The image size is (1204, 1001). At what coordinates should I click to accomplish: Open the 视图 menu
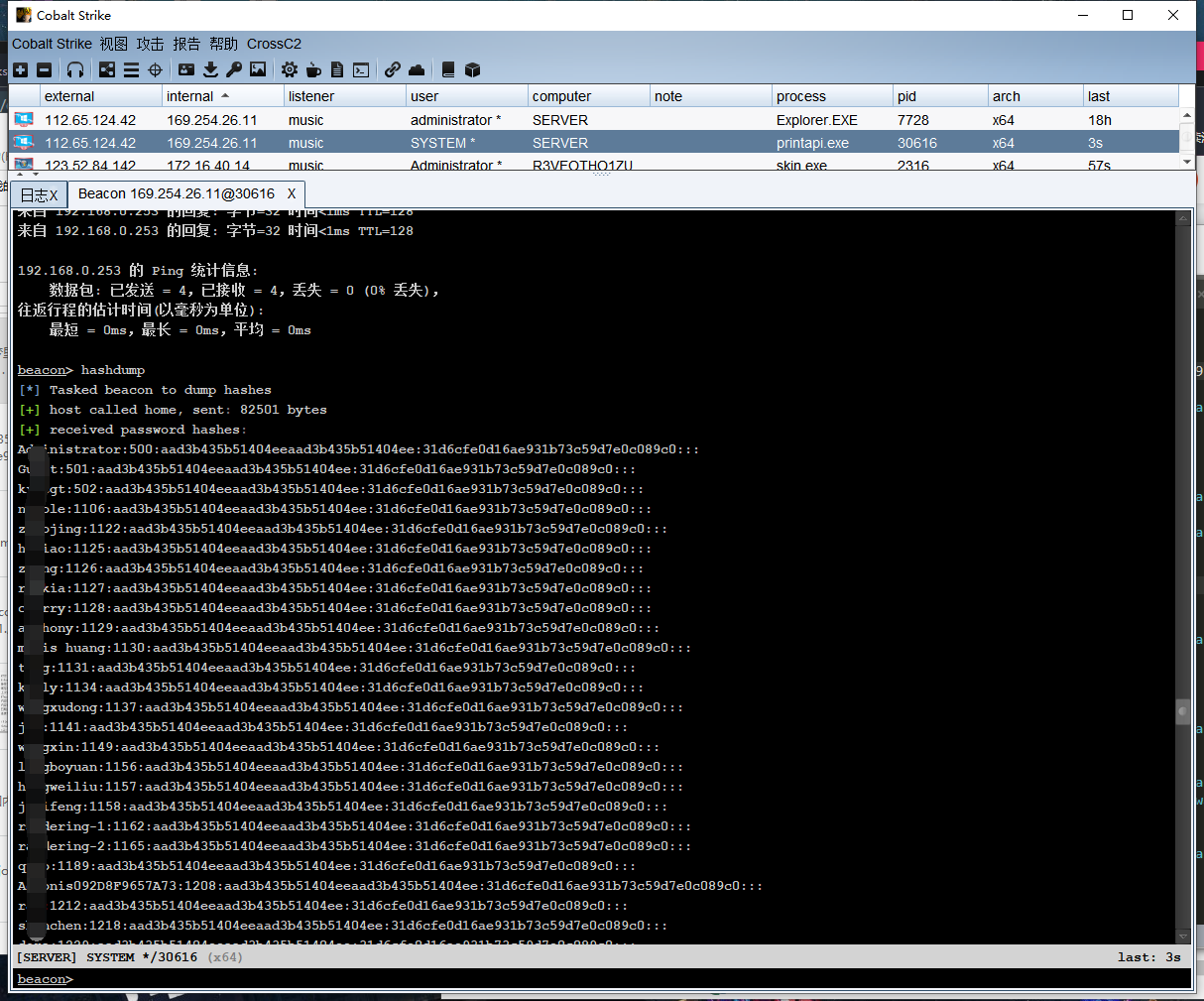click(x=114, y=44)
